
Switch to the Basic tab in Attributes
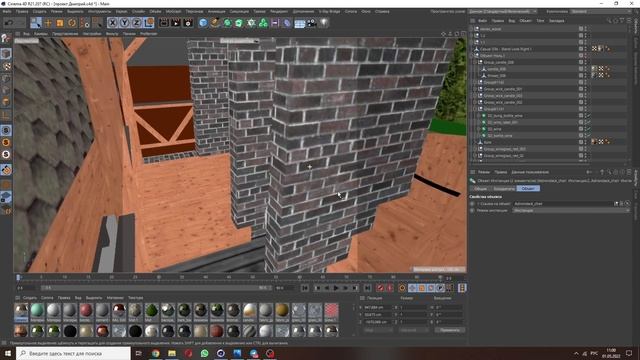[x=480, y=189]
